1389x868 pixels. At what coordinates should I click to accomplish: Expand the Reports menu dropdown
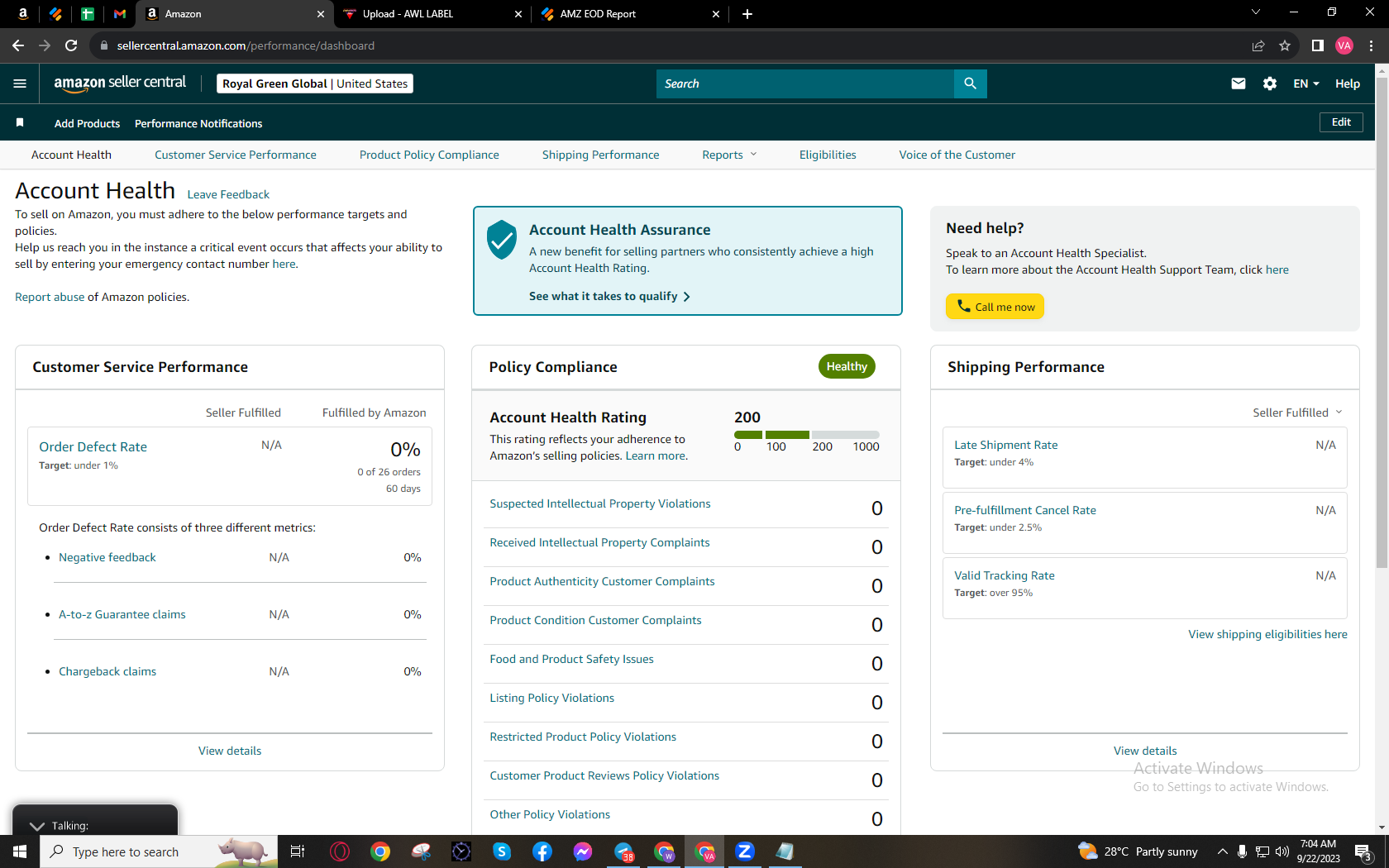pyautogui.click(x=729, y=155)
